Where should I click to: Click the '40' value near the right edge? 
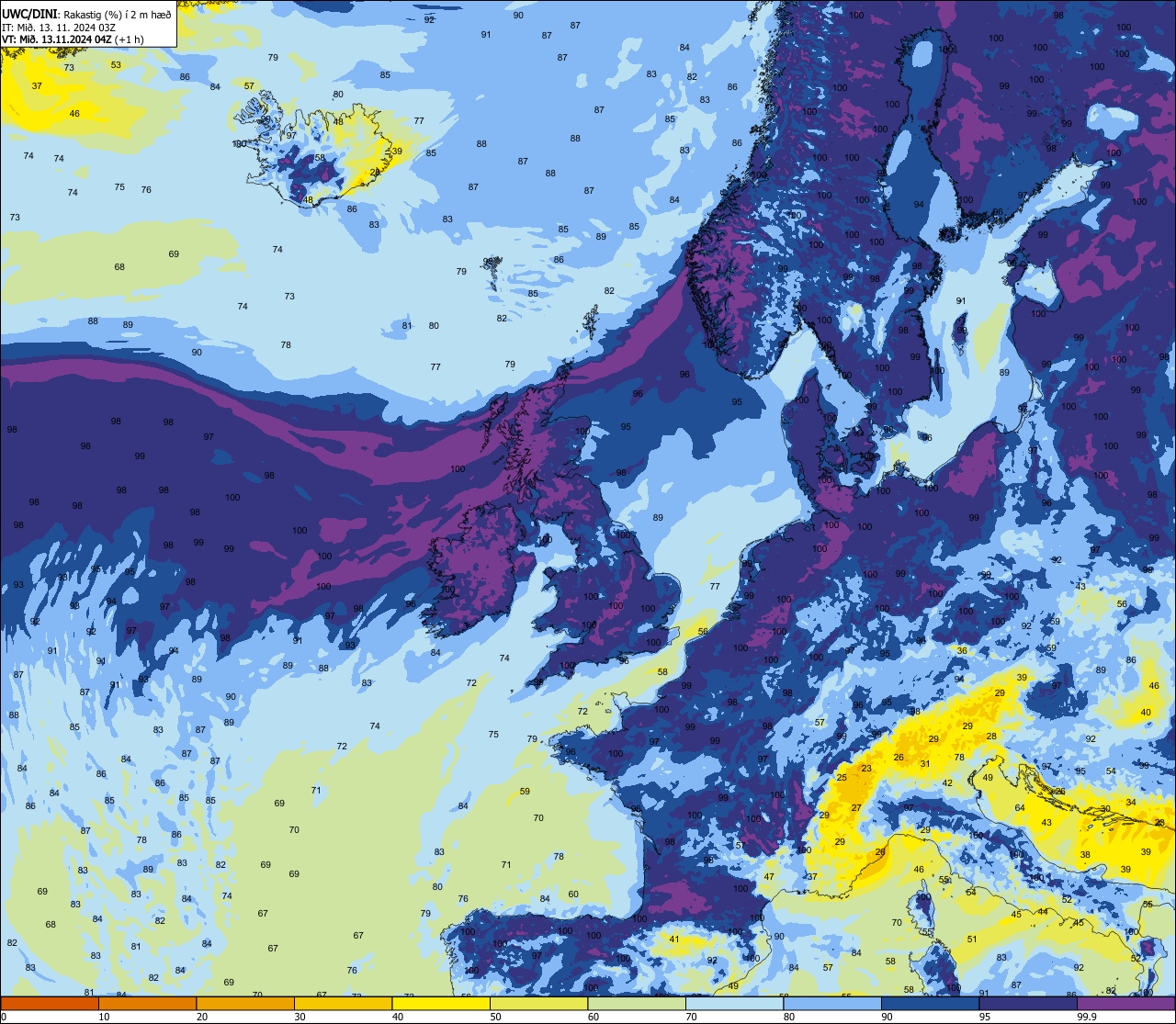tap(1146, 713)
